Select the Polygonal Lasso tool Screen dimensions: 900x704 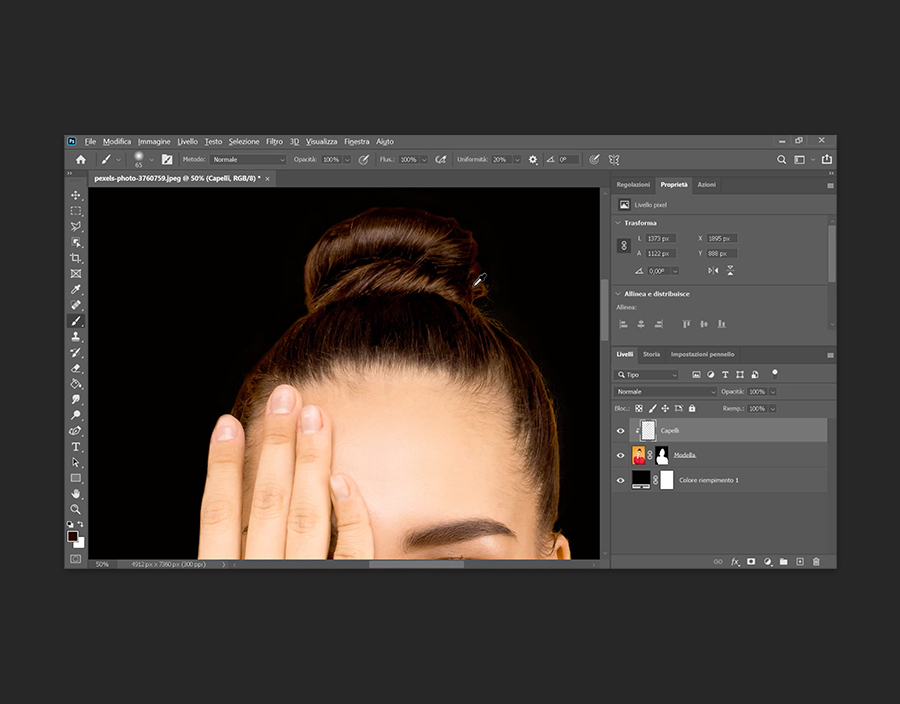tap(76, 226)
